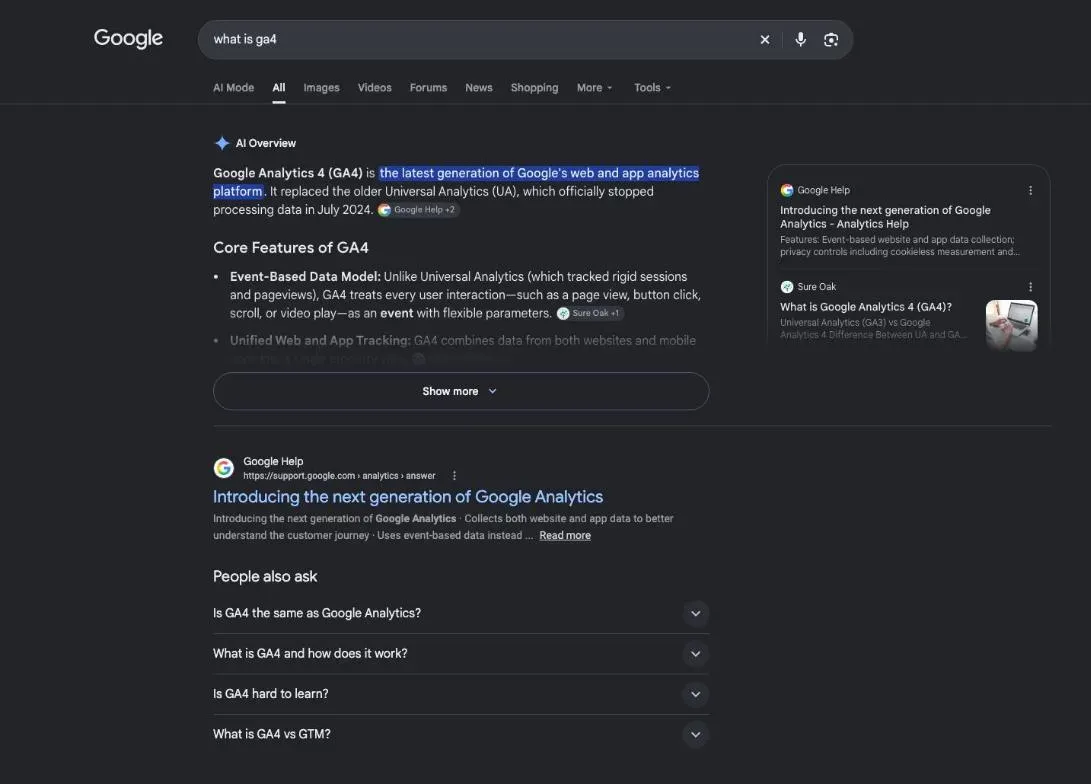Expand "Is GA4 hard to learn?" question
This screenshot has height=784, width=1091.
(x=461, y=694)
